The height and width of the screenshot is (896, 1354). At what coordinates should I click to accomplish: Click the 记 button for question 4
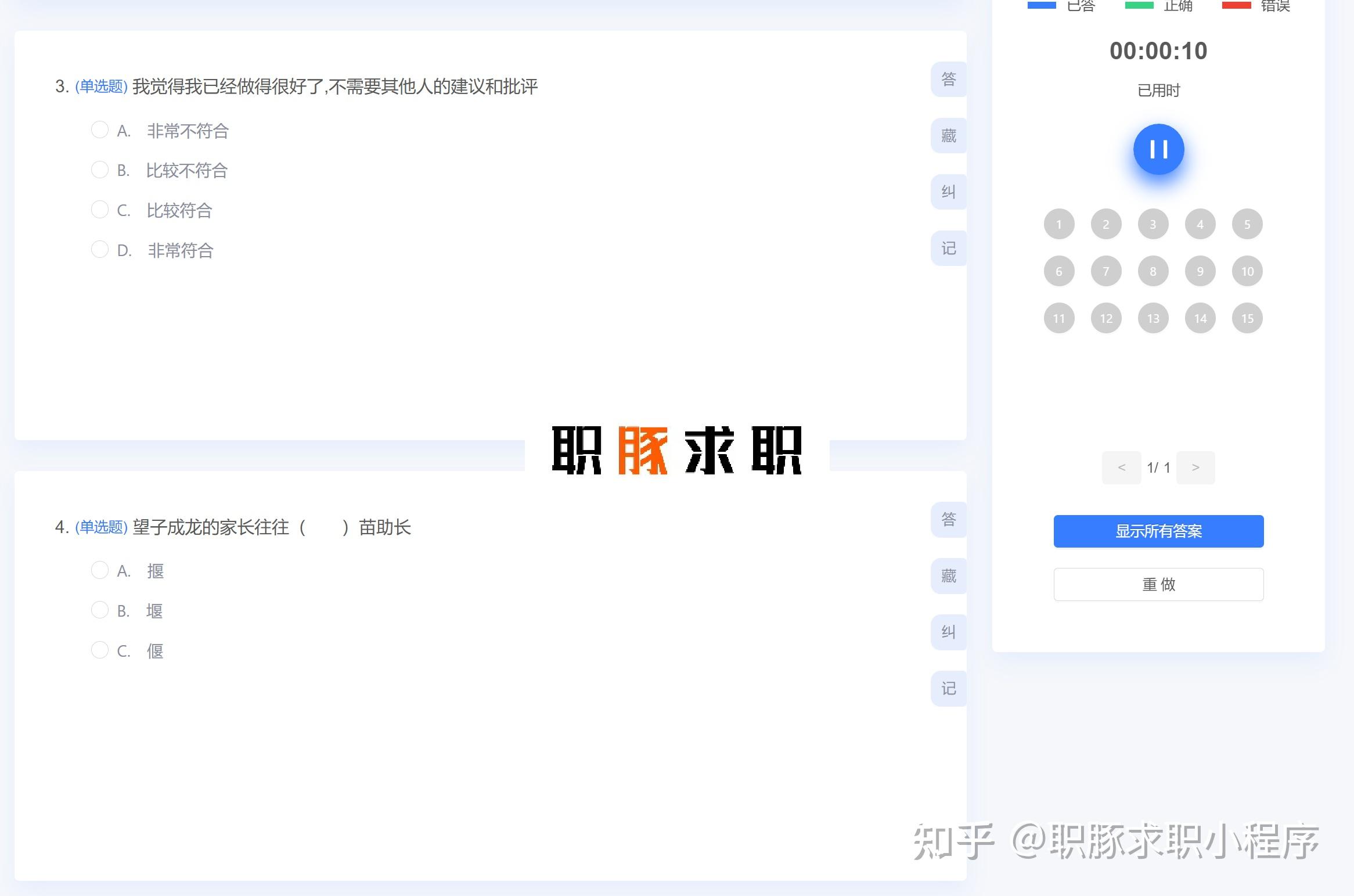(949, 689)
